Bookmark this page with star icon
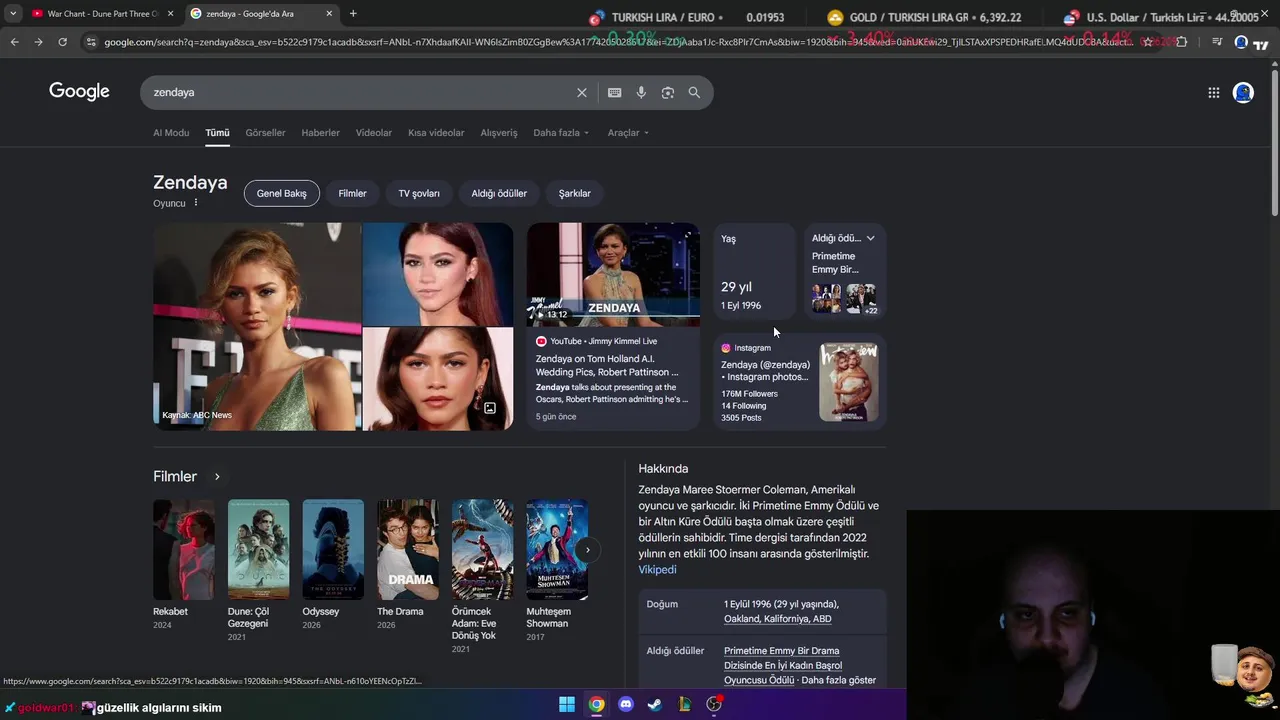Viewport: 1280px width, 720px height. 1149,42
